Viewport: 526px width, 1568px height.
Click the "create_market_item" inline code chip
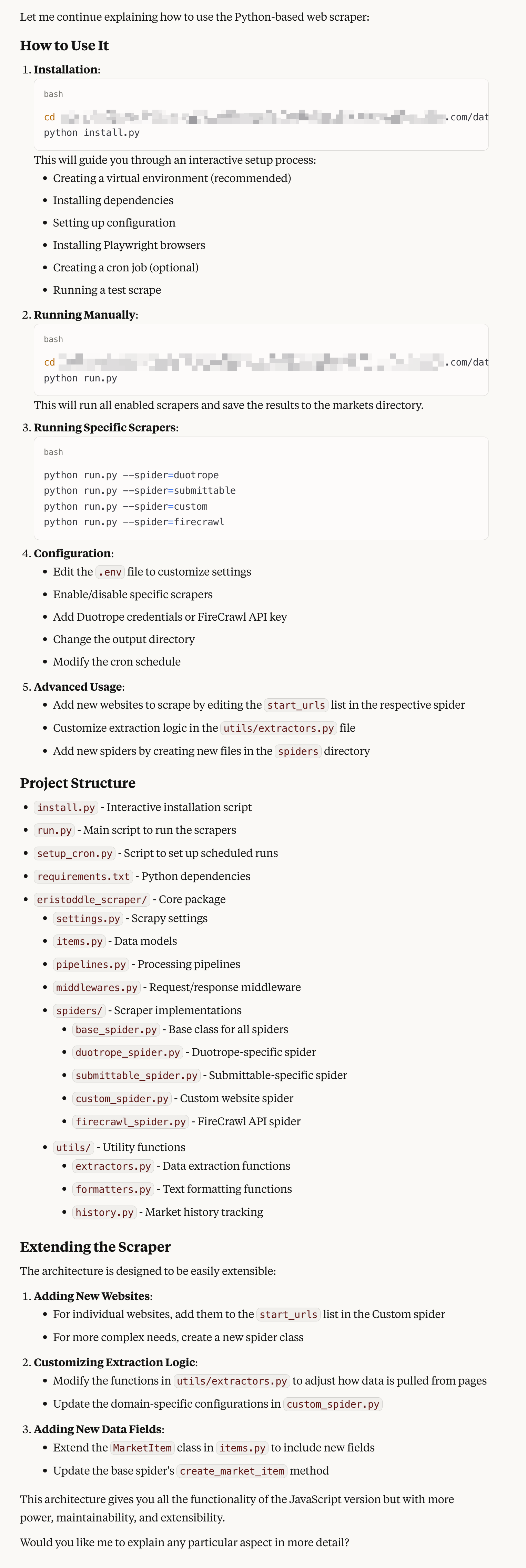(x=232, y=1471)
